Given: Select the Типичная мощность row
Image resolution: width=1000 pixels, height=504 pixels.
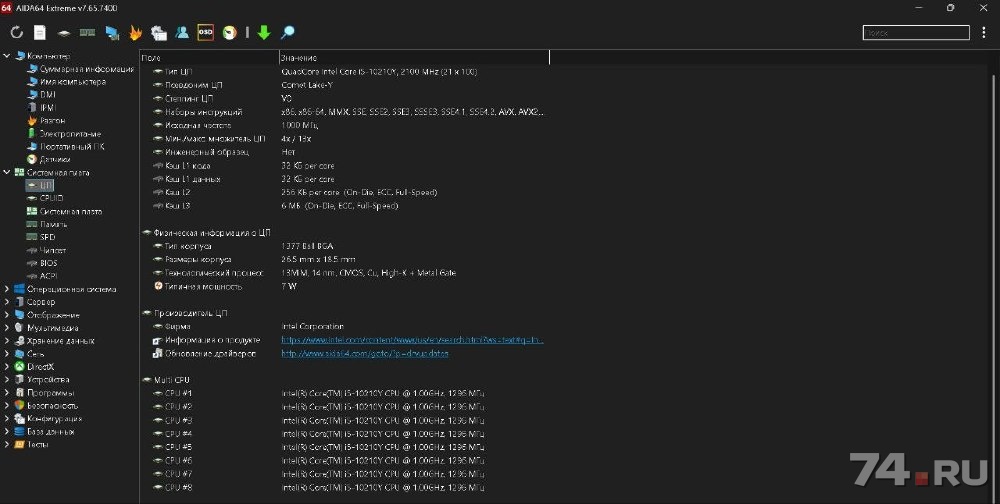Looking at the screenshot, I should [344, 286].
